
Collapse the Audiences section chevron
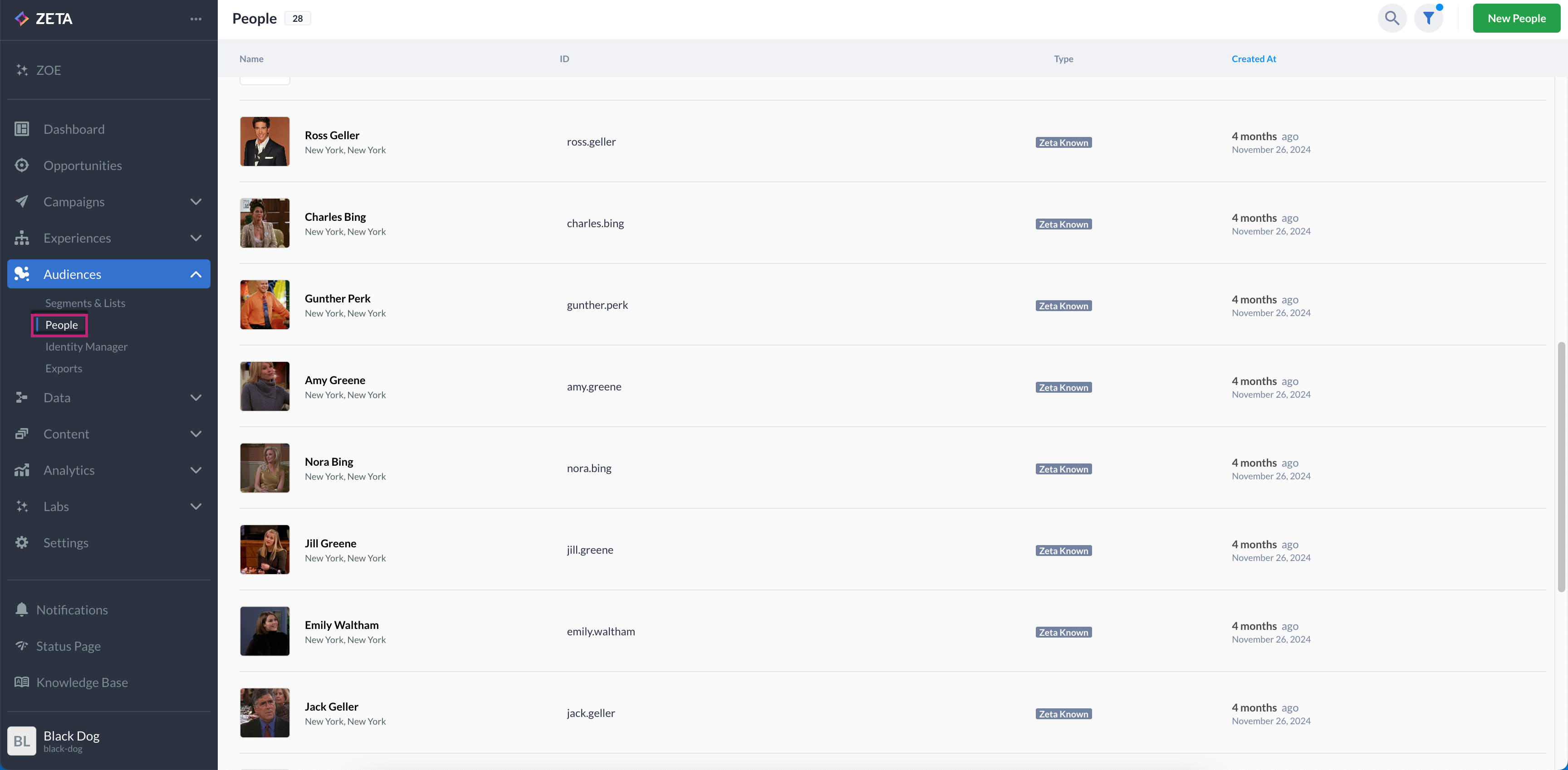click(196, 274)
